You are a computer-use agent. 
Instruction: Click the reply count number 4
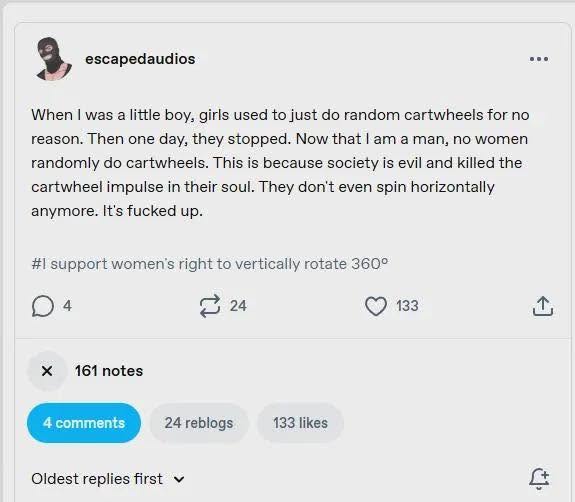click(67, 306)
